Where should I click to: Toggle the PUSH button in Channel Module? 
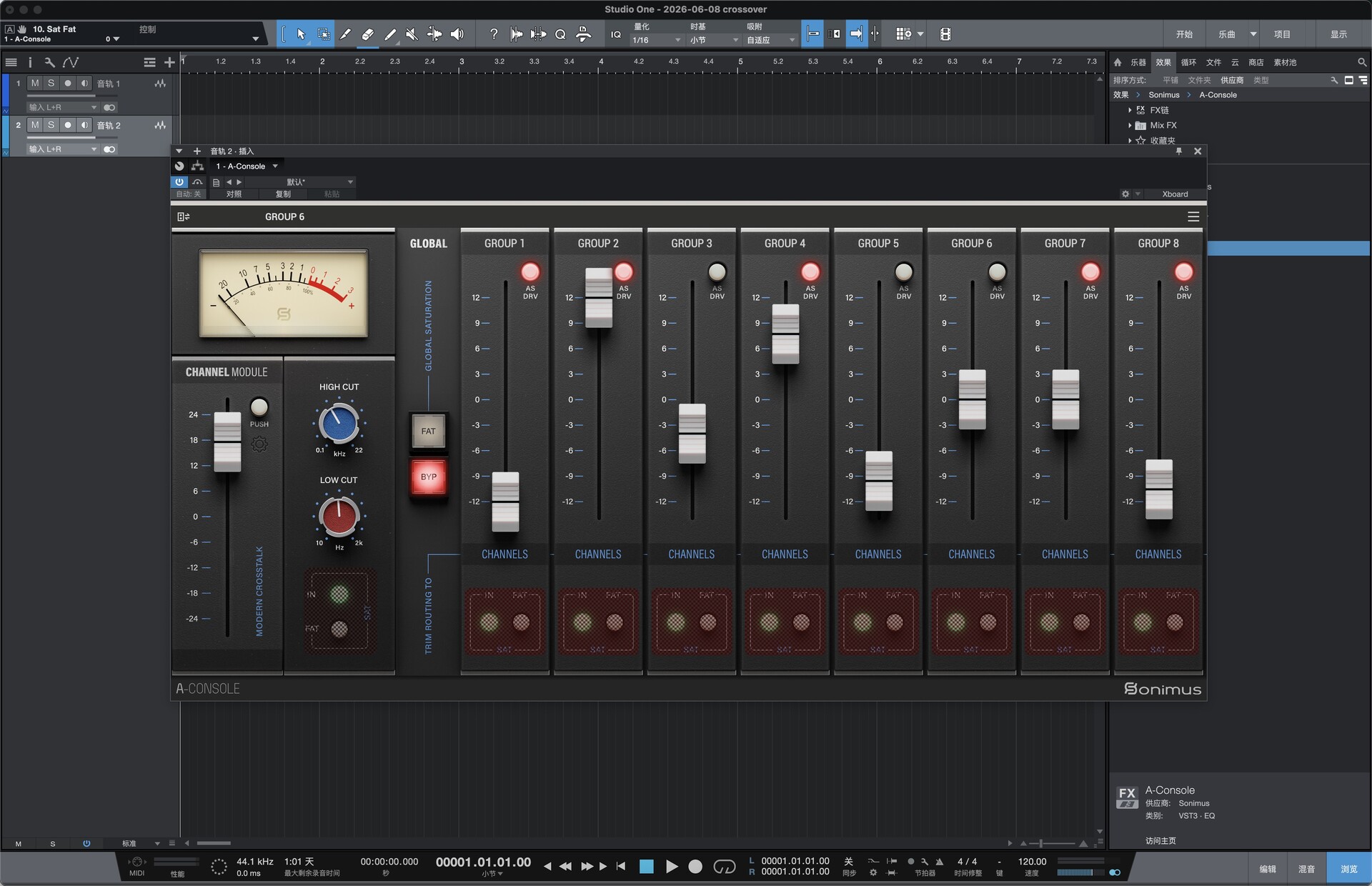click(259, 407)
